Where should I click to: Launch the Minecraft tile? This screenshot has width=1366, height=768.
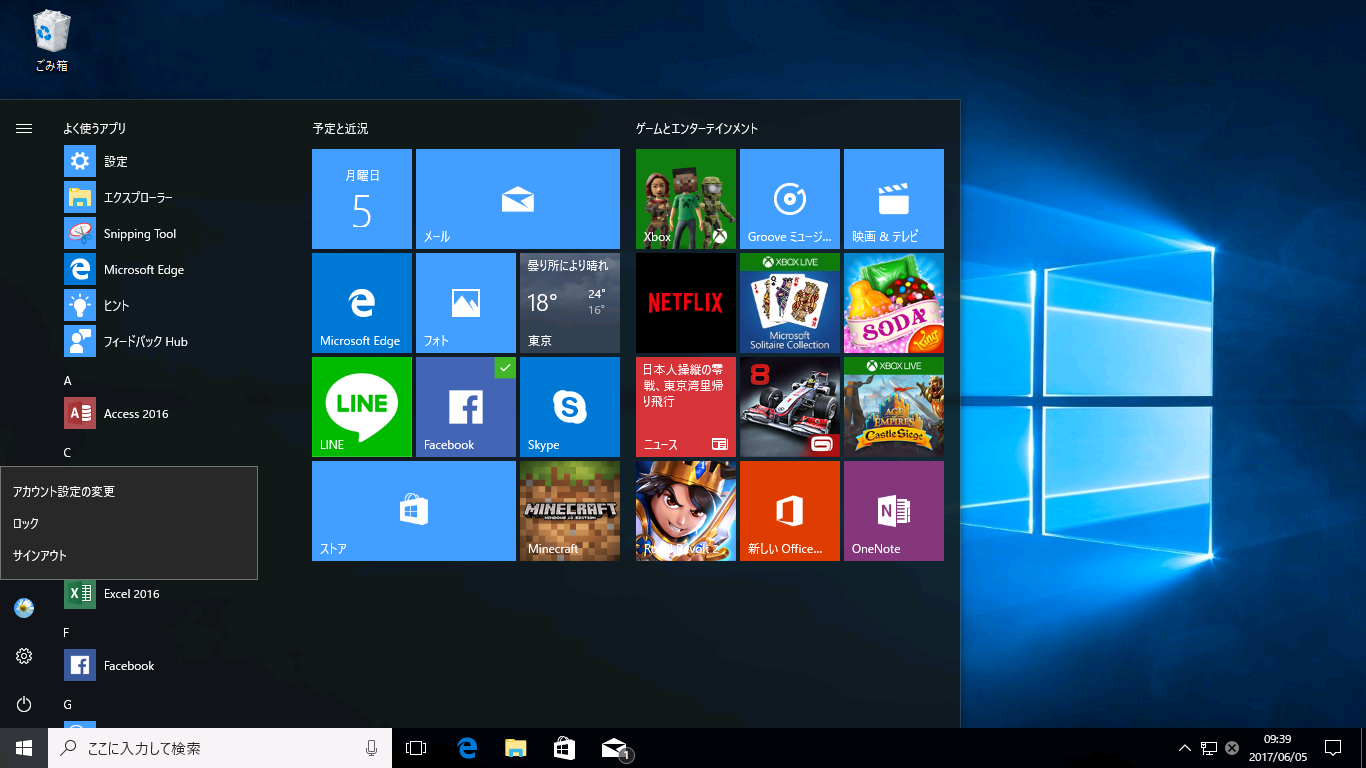(x=570, y=511)
